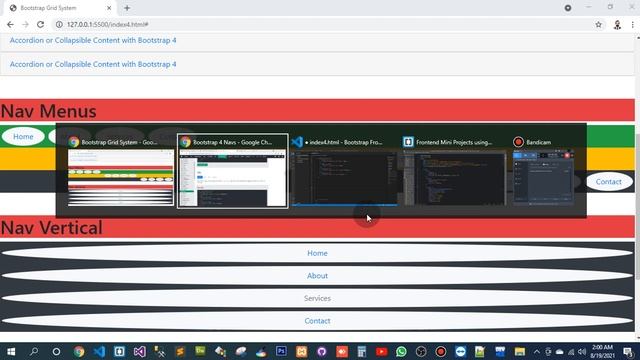Go back using the browser back arrow

[10, 24]
